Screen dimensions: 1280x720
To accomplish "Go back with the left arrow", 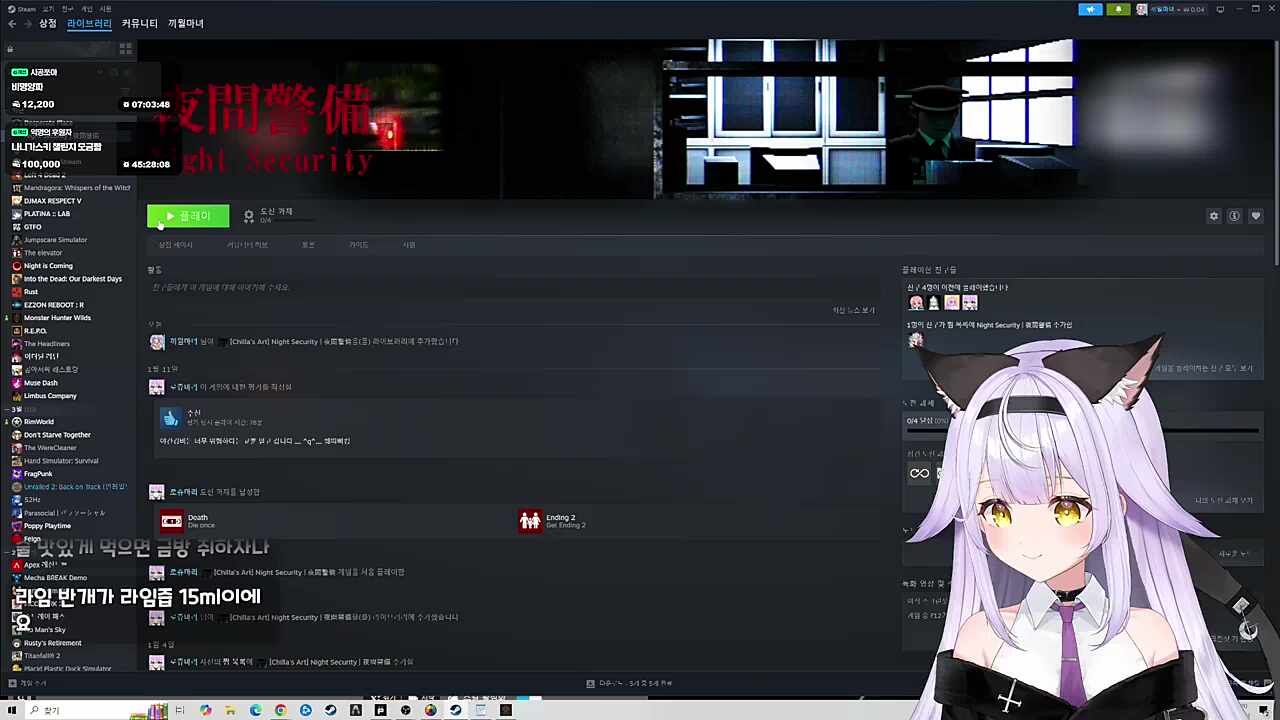I will pos(12,23).
